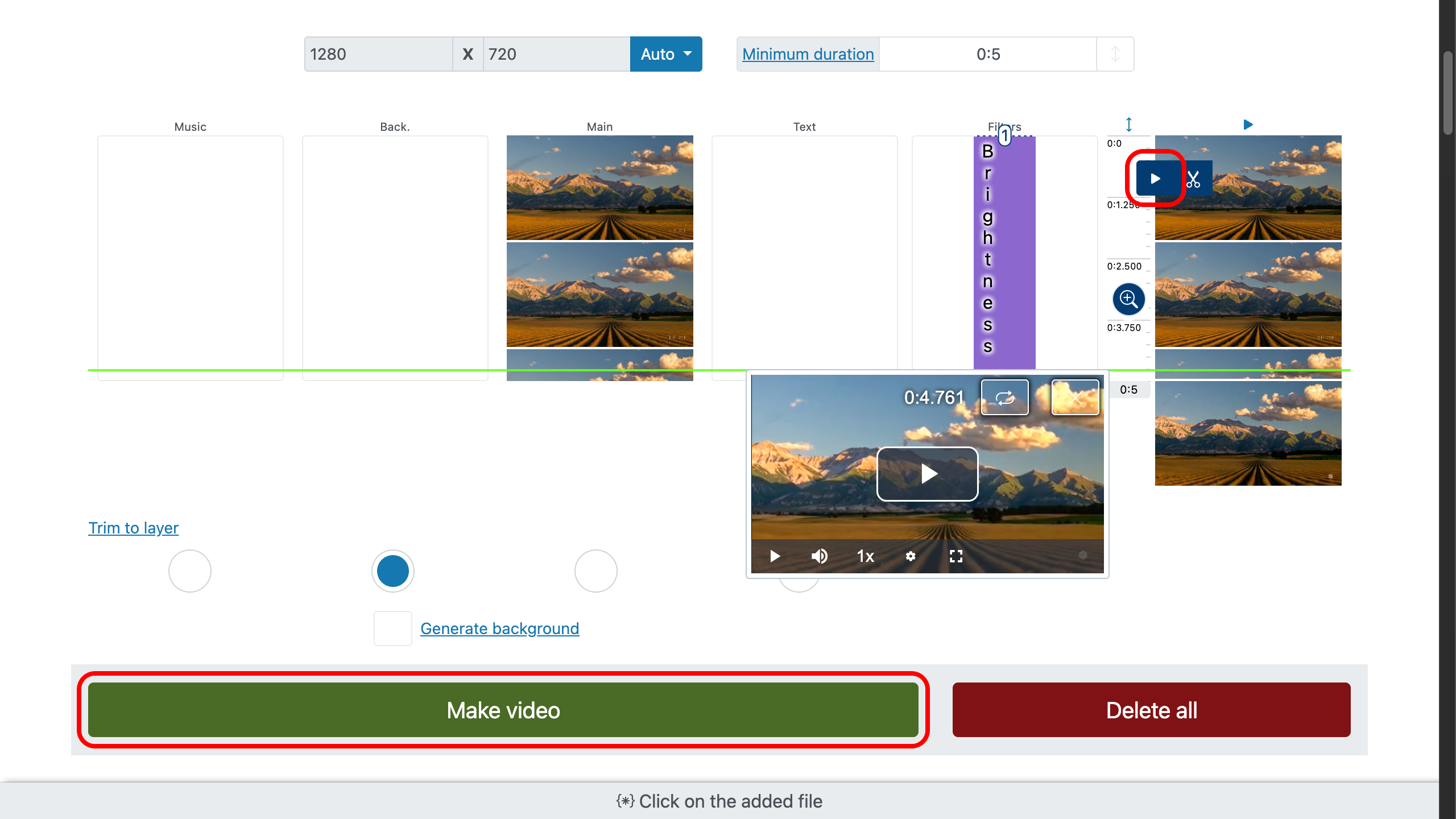Open player settings gear icon

pyautogui.click(x=911, y=556)
